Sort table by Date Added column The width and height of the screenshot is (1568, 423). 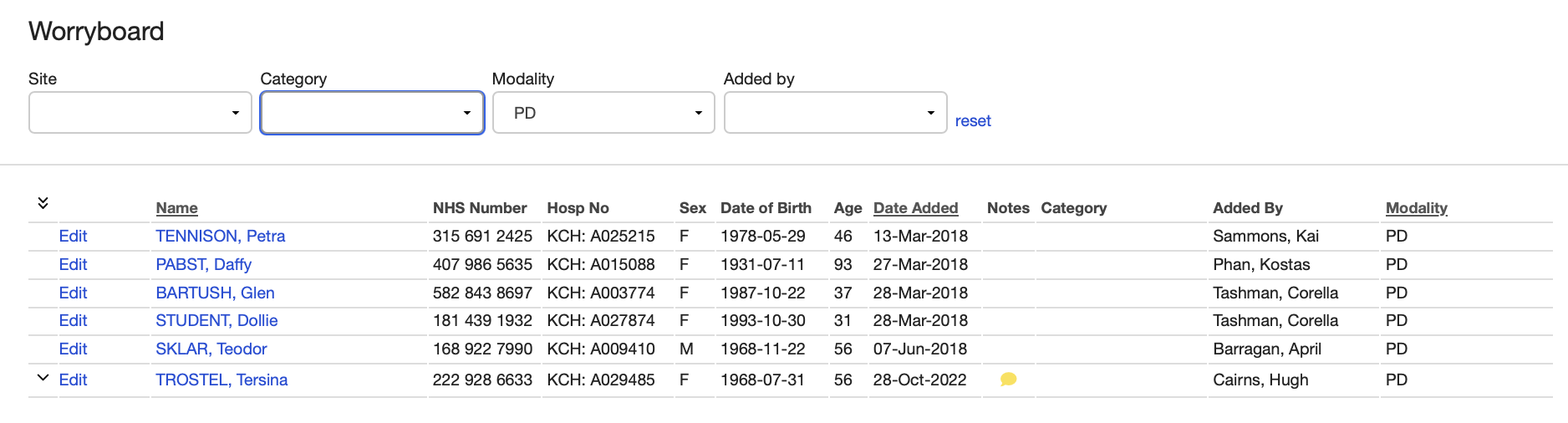[x=915, y=208]
